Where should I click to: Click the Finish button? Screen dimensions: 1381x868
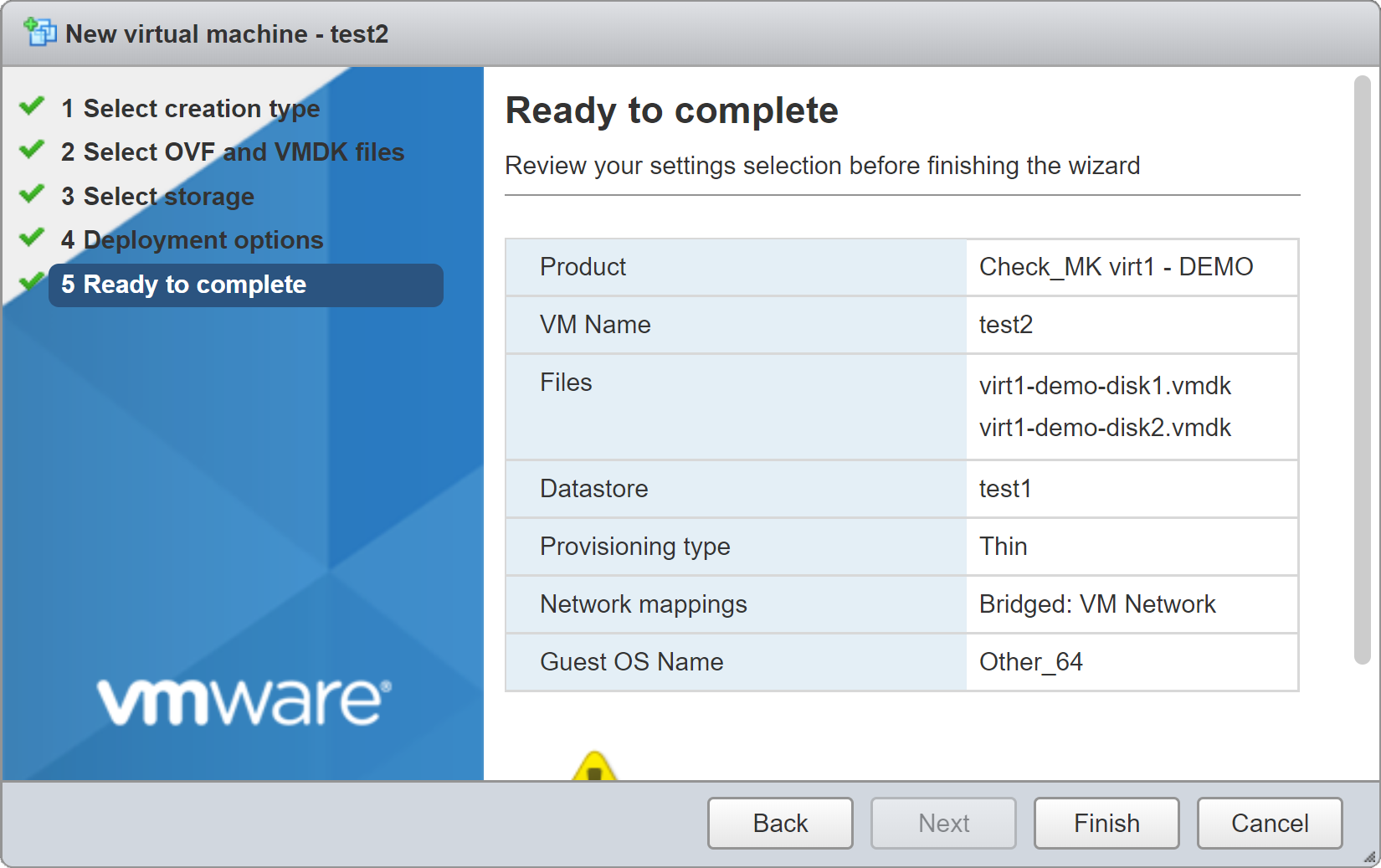pyautogui.click(x=1106, y=823)
